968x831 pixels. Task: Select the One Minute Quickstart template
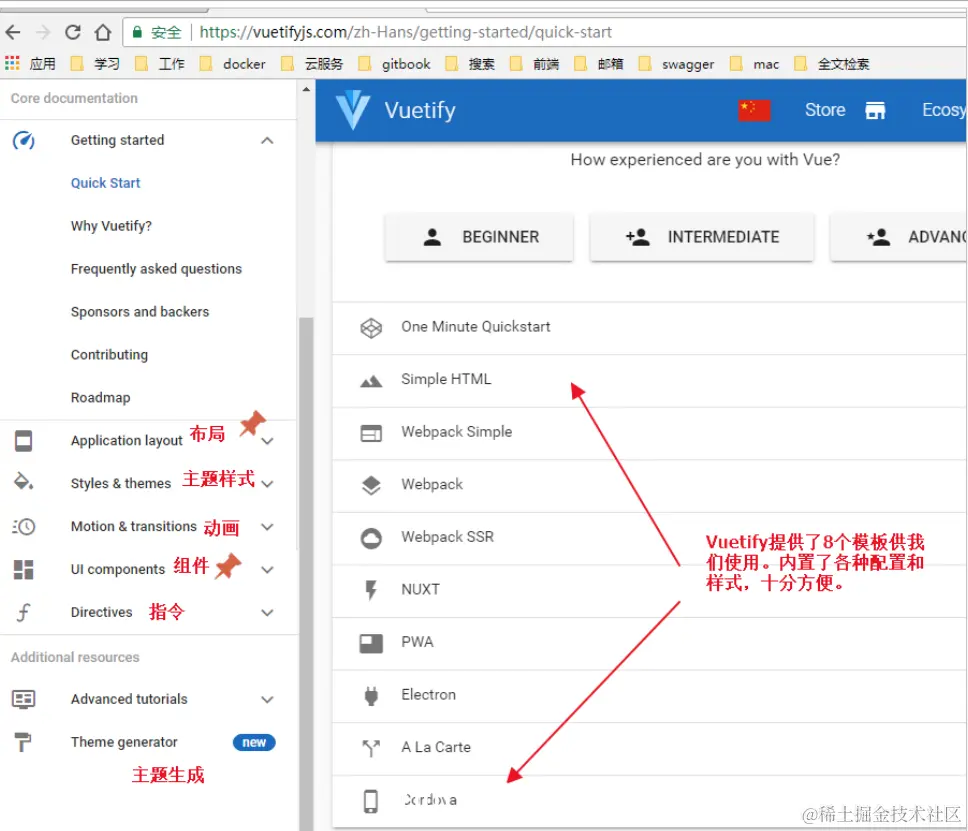click(649, 328)
